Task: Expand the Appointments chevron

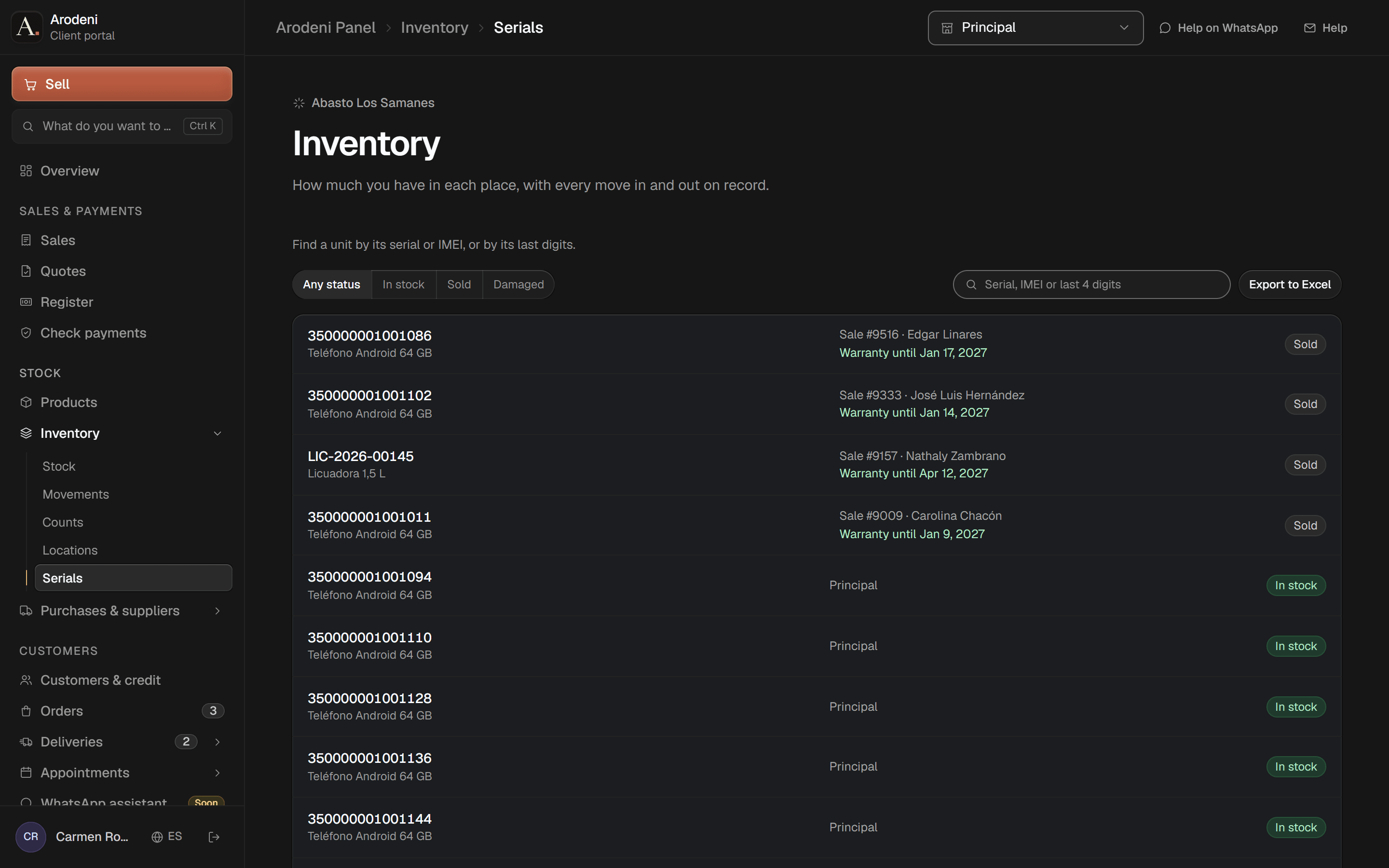Action: [218, 773]
